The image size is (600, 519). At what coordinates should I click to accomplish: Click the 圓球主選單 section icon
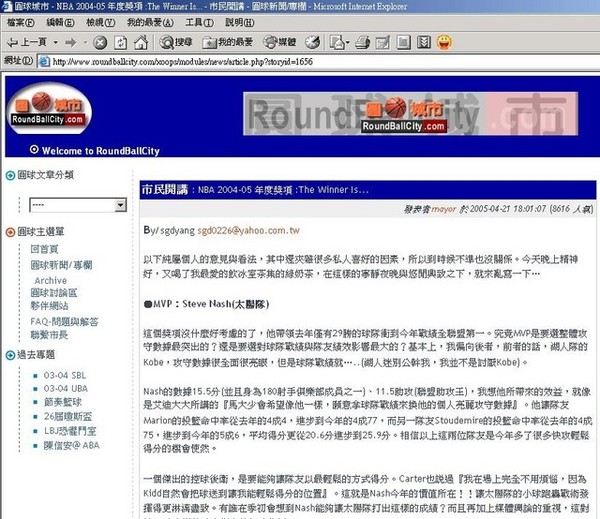click(x=10, y=232)
